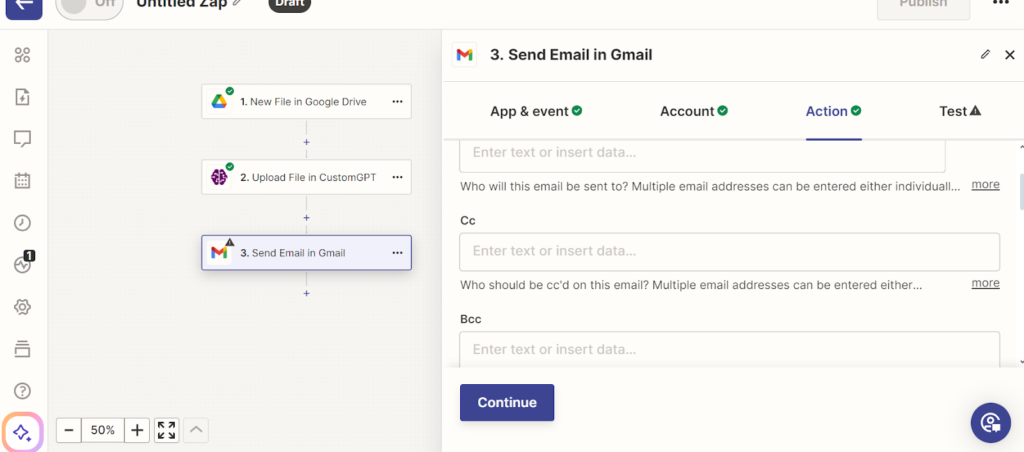
Task: Open menu for Gmail step
Action: pos(397,253)
